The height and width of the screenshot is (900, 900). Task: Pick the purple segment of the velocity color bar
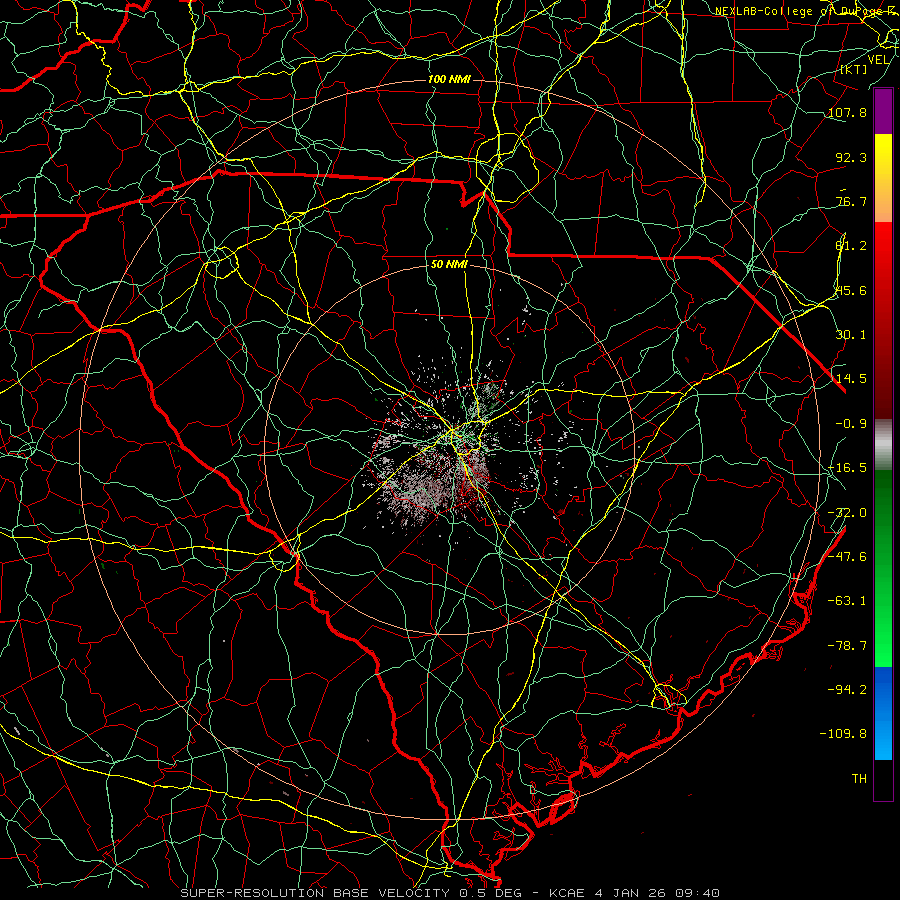[x=883, y=111]
